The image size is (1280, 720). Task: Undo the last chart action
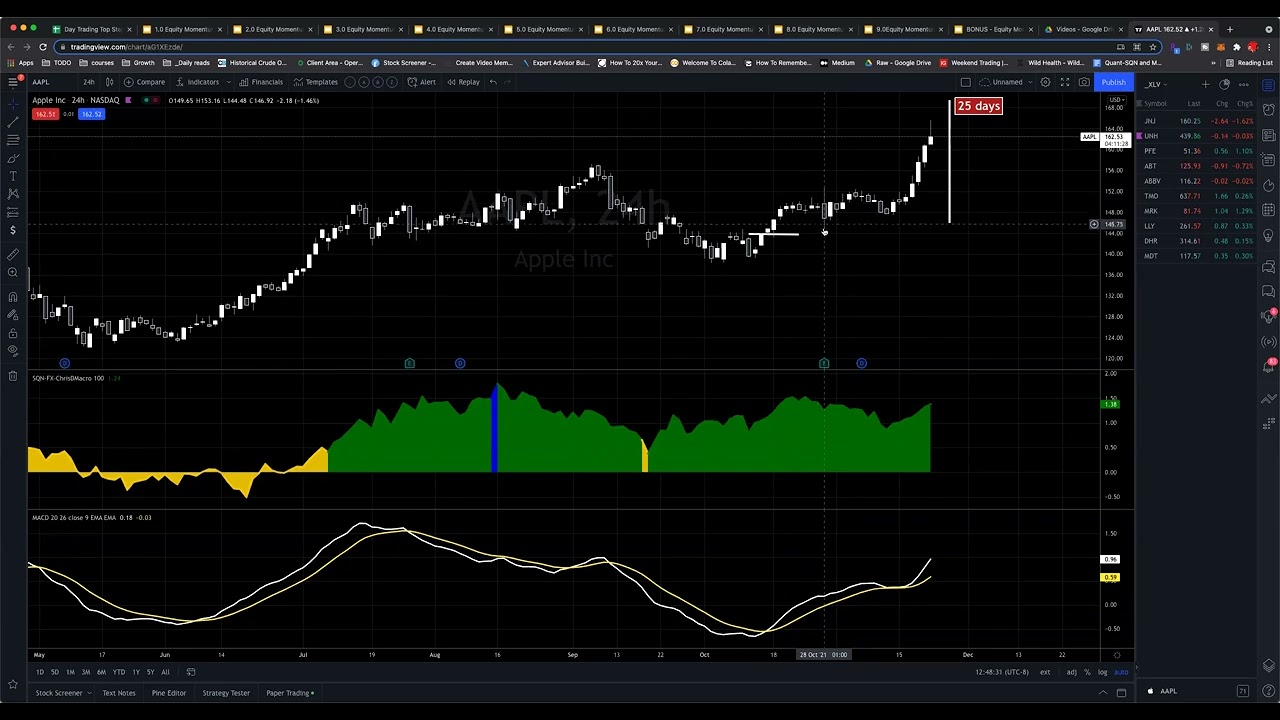(x=493, y=82)
